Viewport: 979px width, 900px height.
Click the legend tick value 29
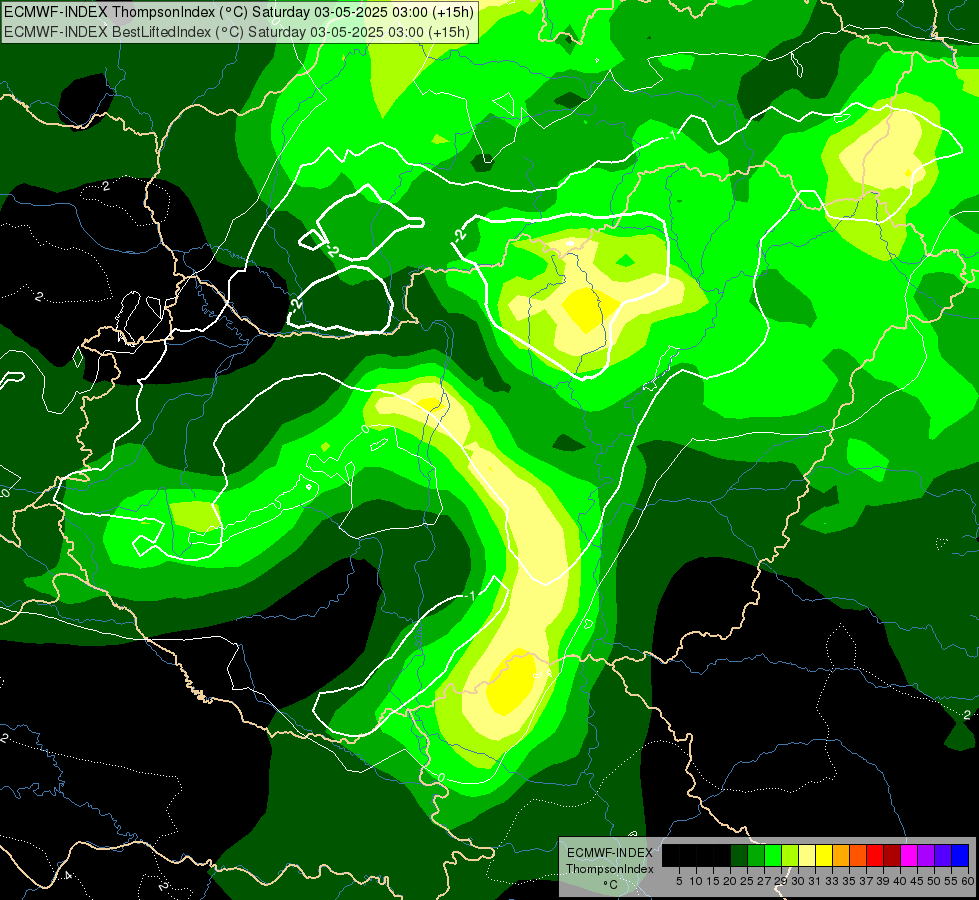click(781, 881)
